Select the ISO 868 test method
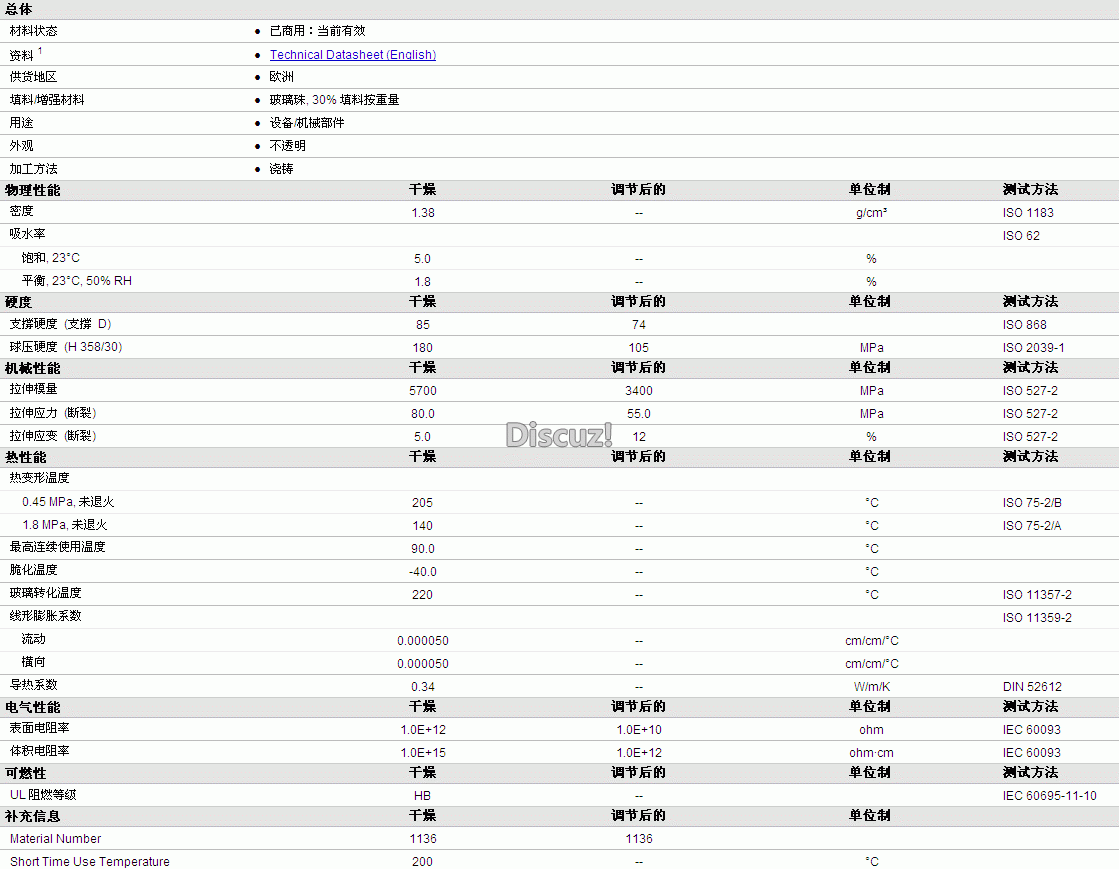This screenshot has width=1119, height=869. click(1025, 325)
